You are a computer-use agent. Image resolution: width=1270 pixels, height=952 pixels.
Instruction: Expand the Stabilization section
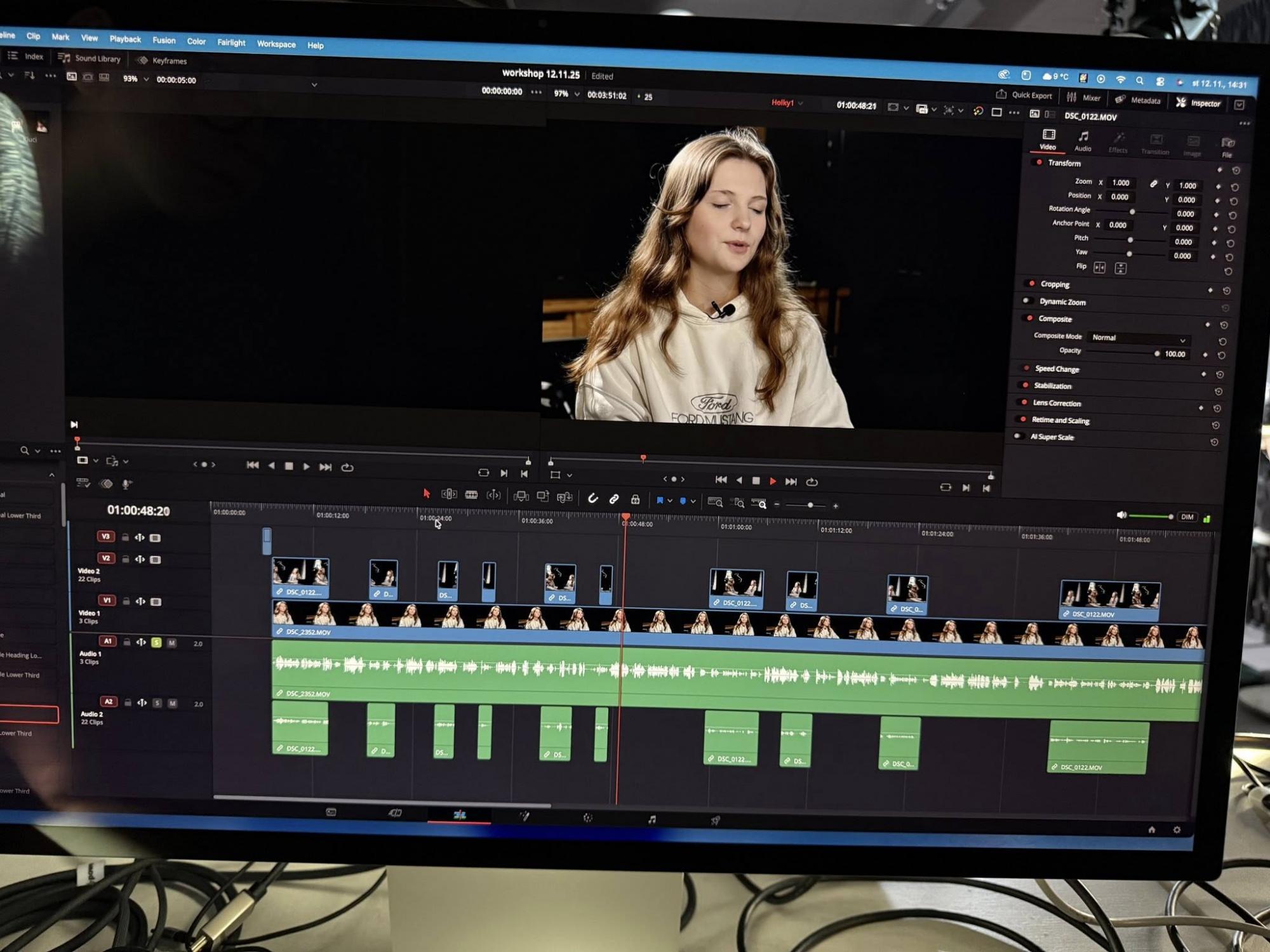pos(1052,386)
